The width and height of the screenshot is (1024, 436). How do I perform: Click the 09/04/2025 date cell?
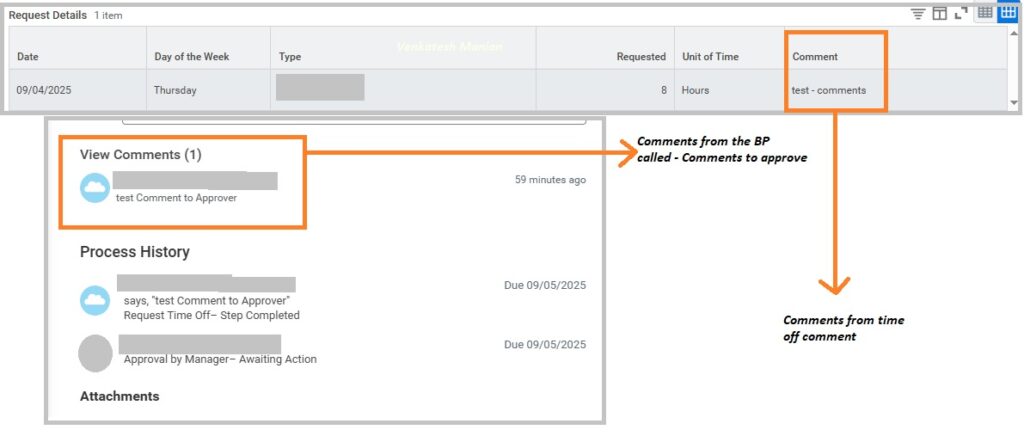click(44, 90)
